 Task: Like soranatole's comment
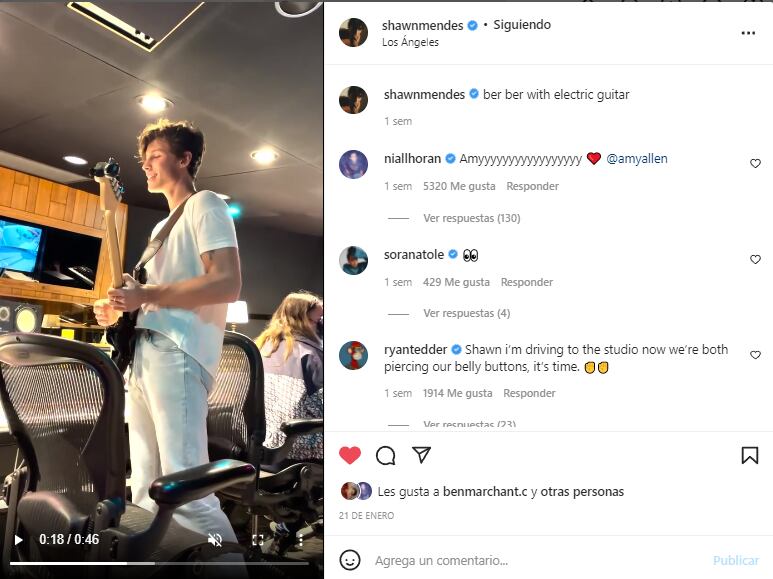click(x=755, y=259)
